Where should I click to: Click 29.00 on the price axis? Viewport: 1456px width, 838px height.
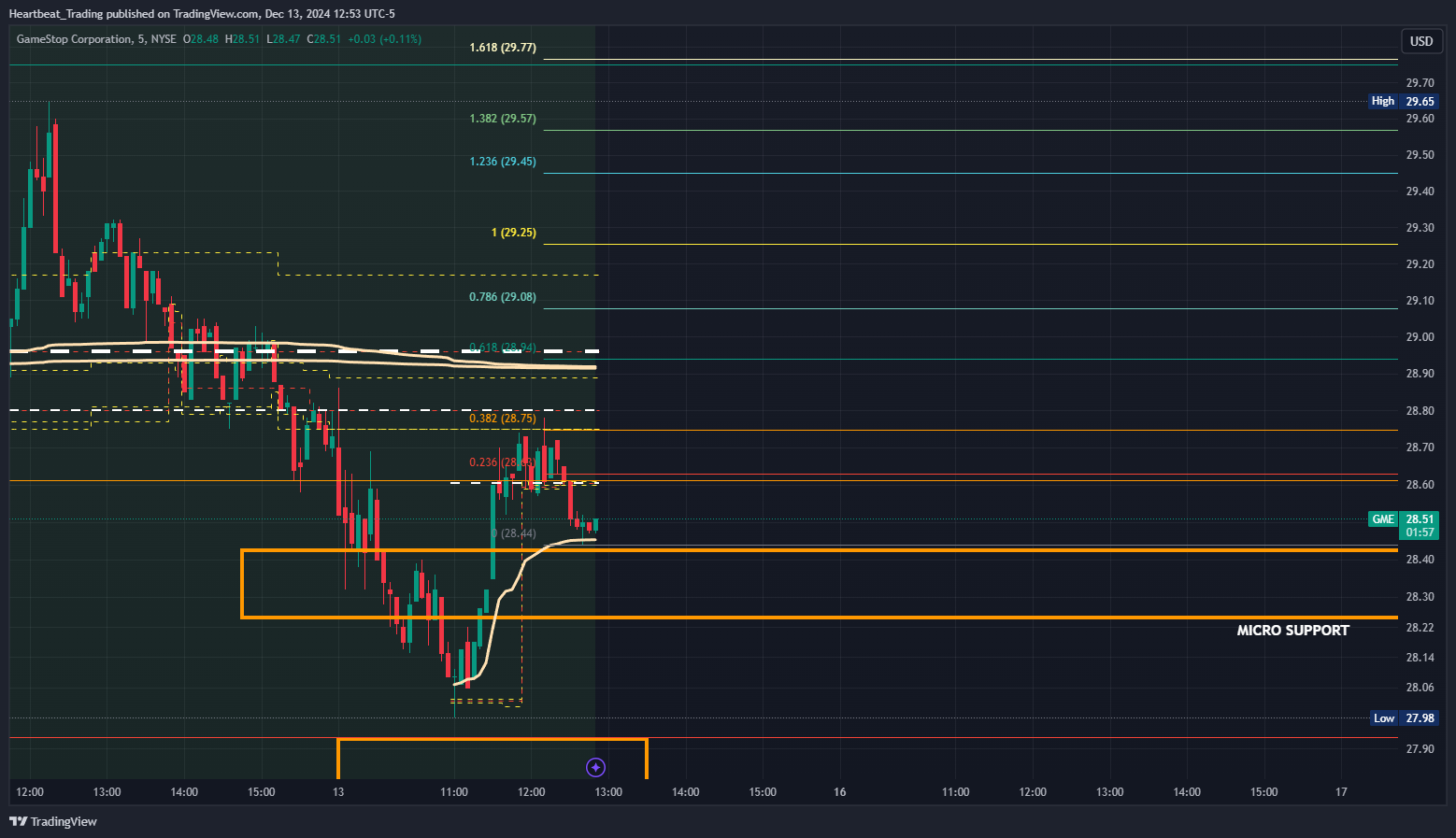(x=1420, y=337)
